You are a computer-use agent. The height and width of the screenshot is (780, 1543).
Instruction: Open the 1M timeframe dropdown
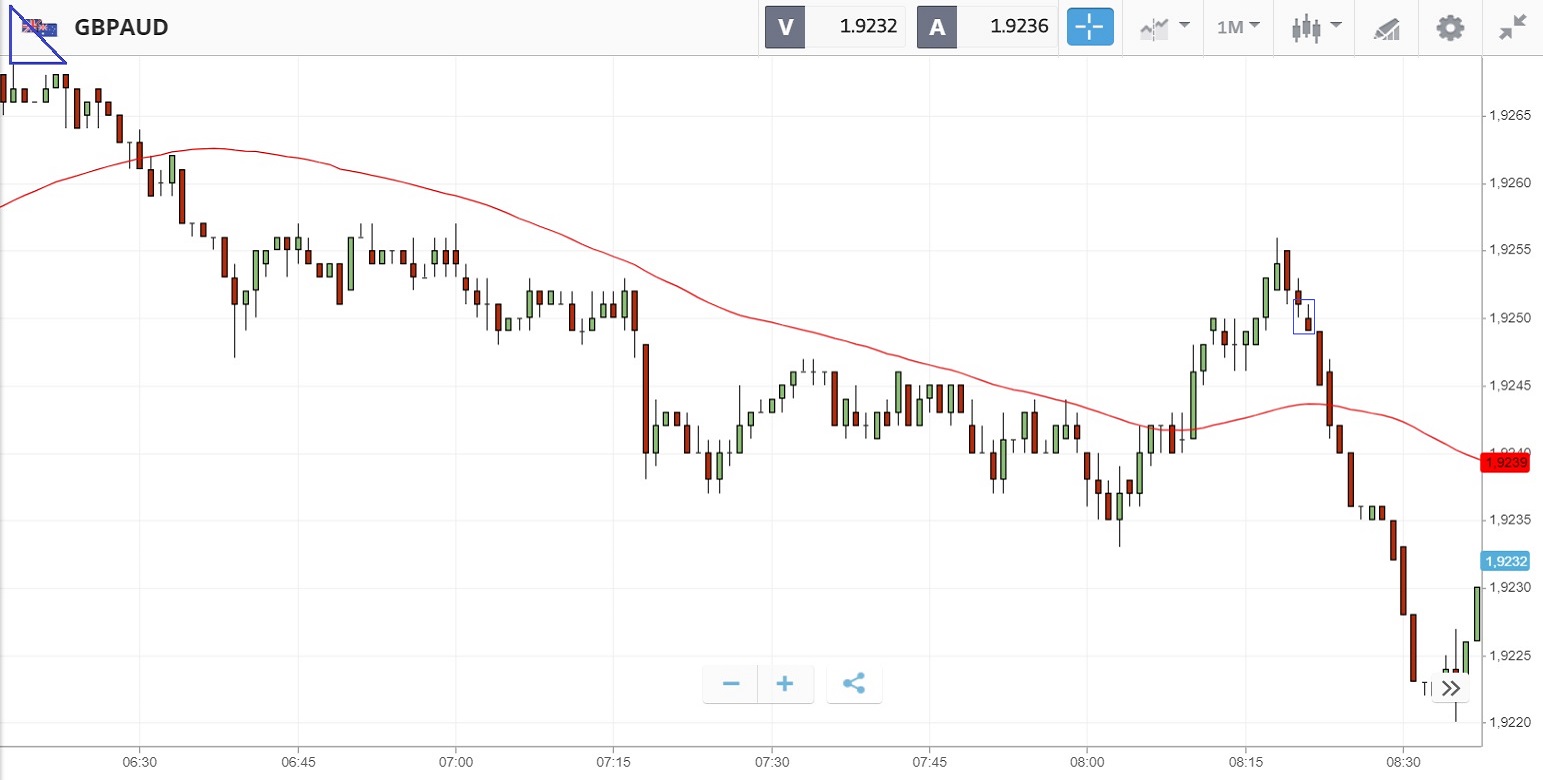1238,27
